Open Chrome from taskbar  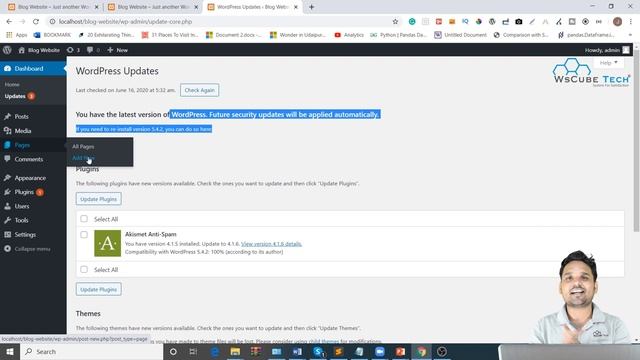(421, 351)
